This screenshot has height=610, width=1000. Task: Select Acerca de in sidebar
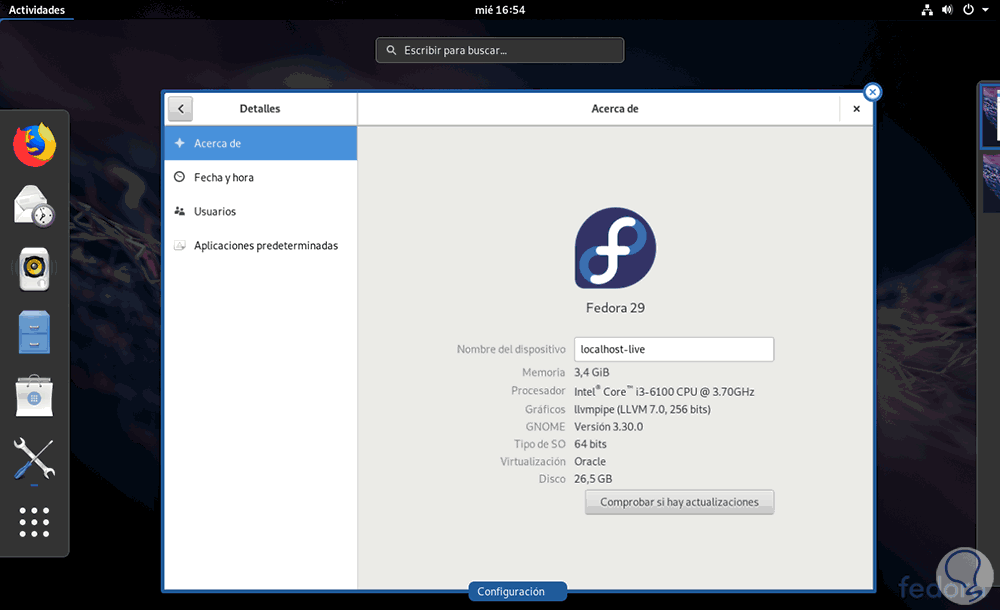point(260,143)
